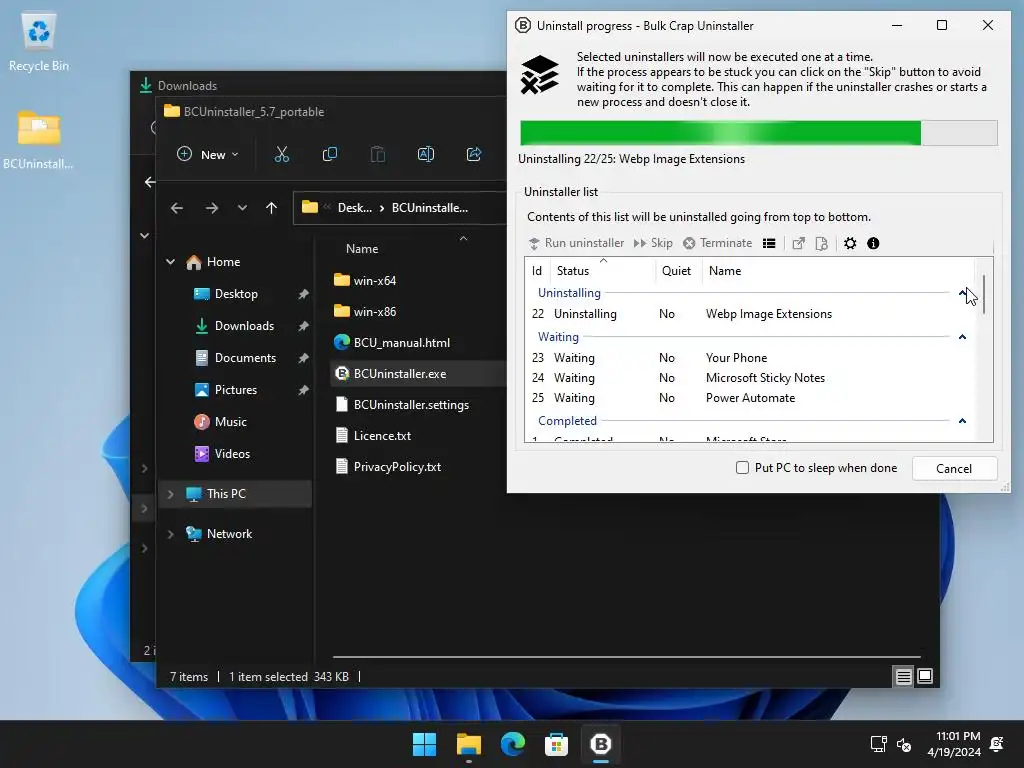The width and height of the screenshot is (1024, 768).
Task: Terminate the running uninstaller
Action: coord(717,243)
